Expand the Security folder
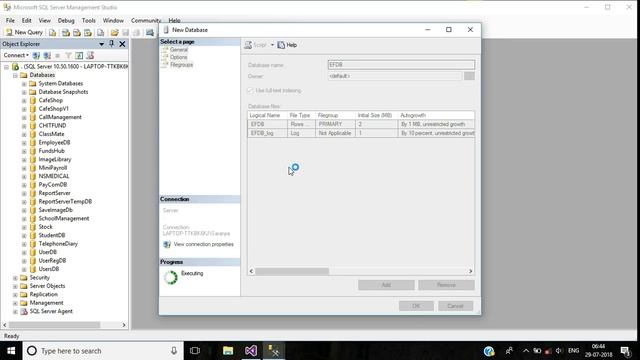The height and width of the screenshot is (360, 640). pyautogui.click(x=15, y=278)
